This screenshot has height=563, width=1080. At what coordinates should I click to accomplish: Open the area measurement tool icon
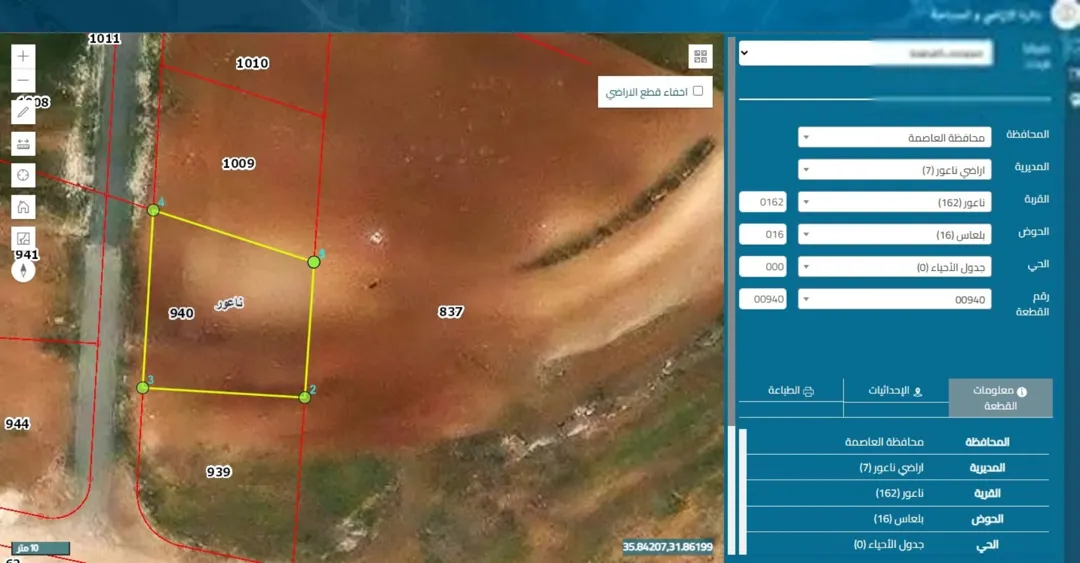pos(23,238)
